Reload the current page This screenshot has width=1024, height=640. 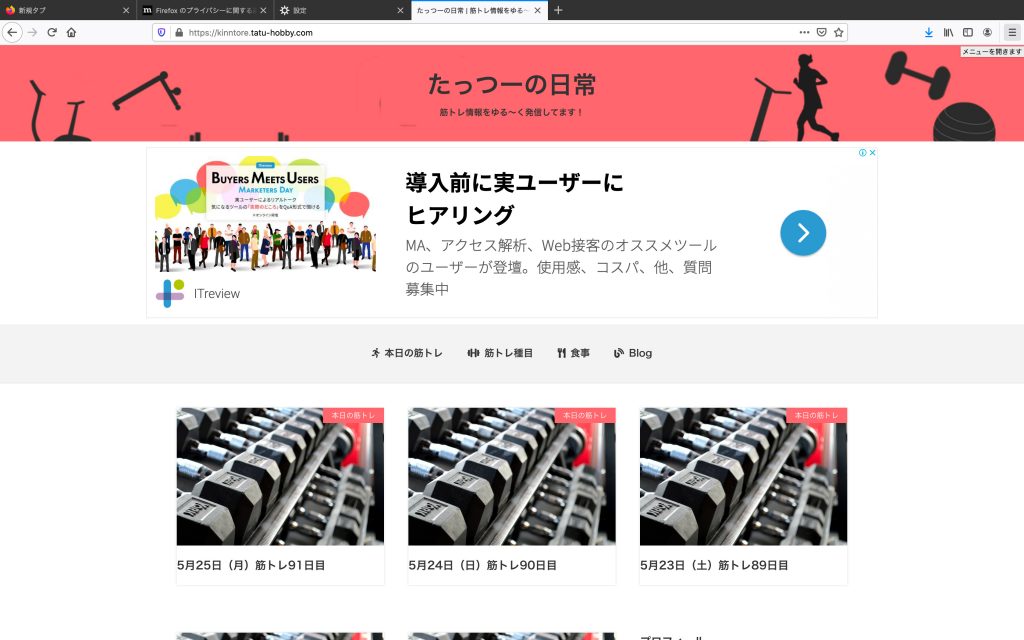52,32
